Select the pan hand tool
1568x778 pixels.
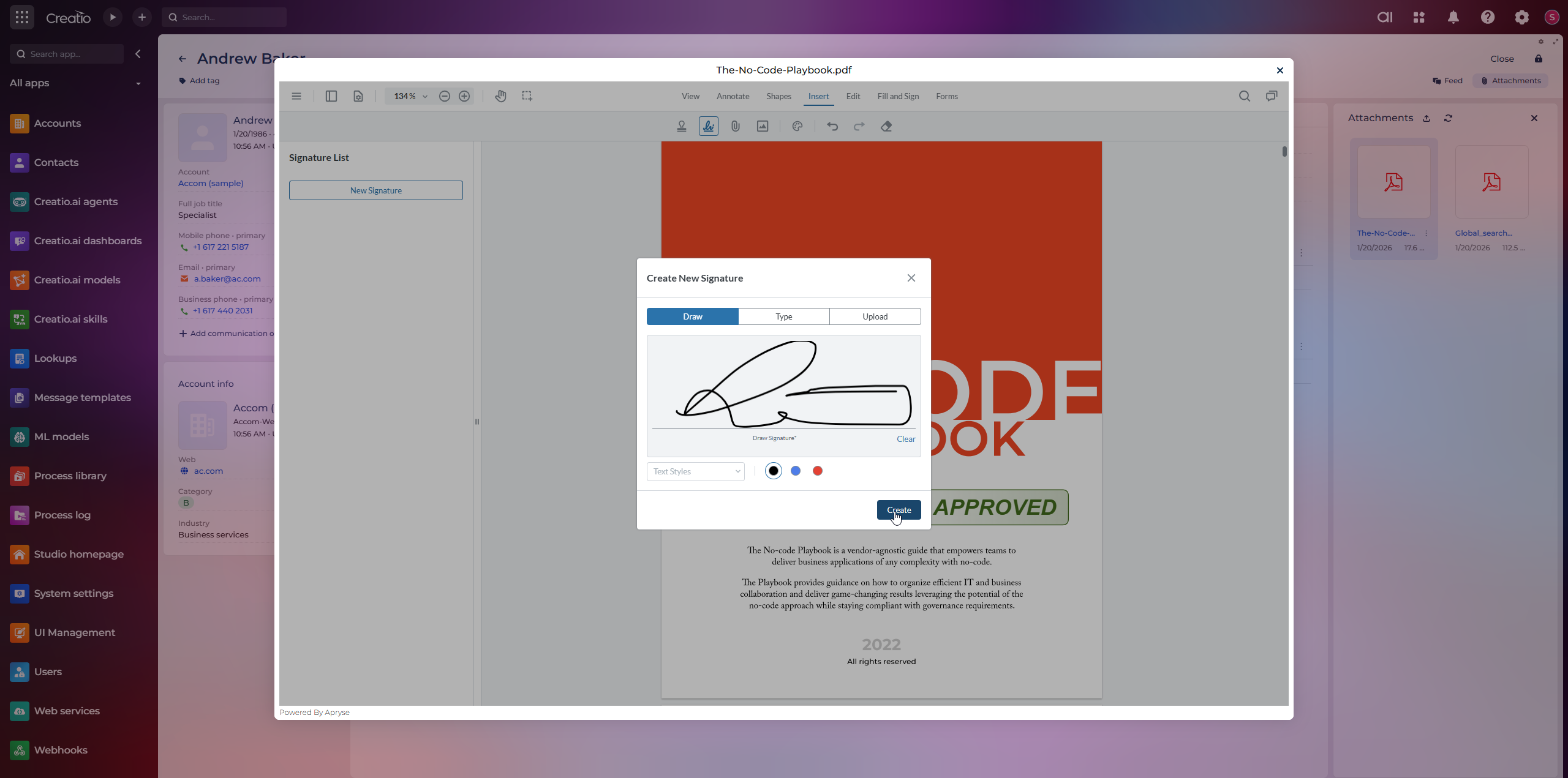[500, 96]
